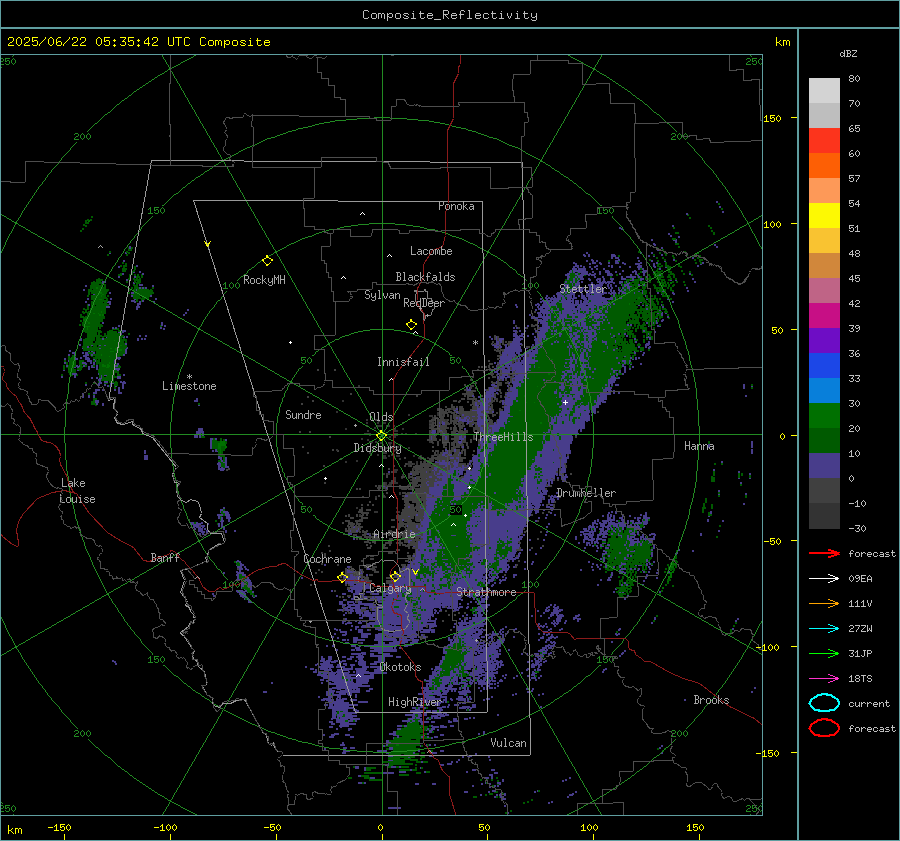Click the Vulcan city label
900x841 pixels.
click(x=508, y=743)
